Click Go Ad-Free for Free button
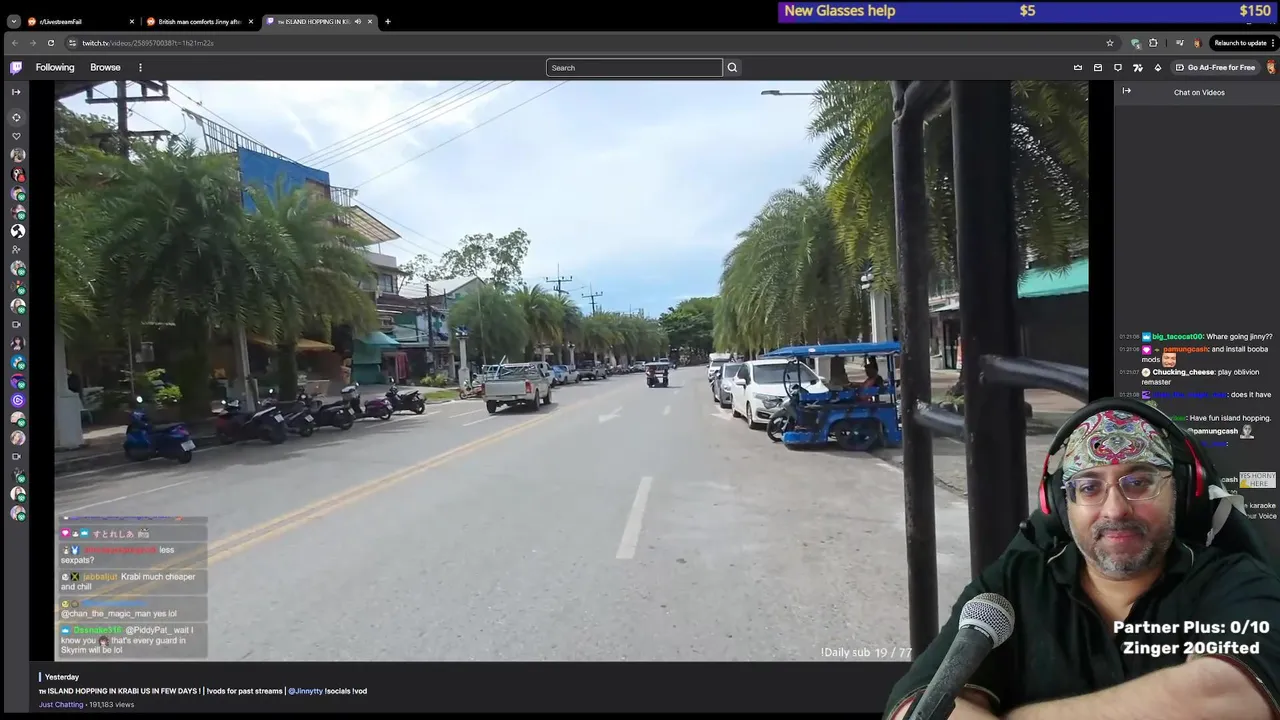 coord(1215,68)
